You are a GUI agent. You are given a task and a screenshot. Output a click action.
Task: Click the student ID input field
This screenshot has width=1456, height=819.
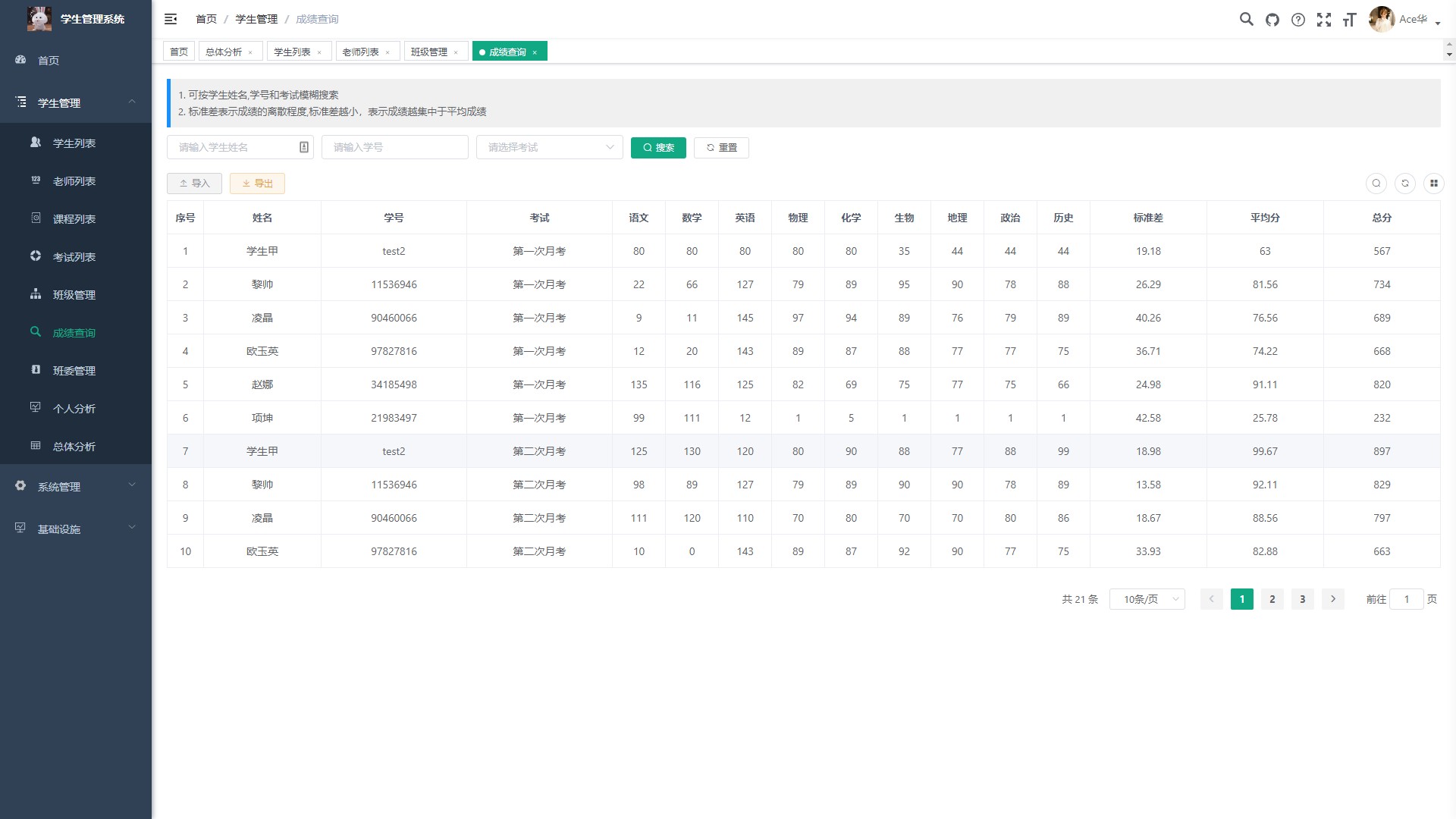coord(395,147)
